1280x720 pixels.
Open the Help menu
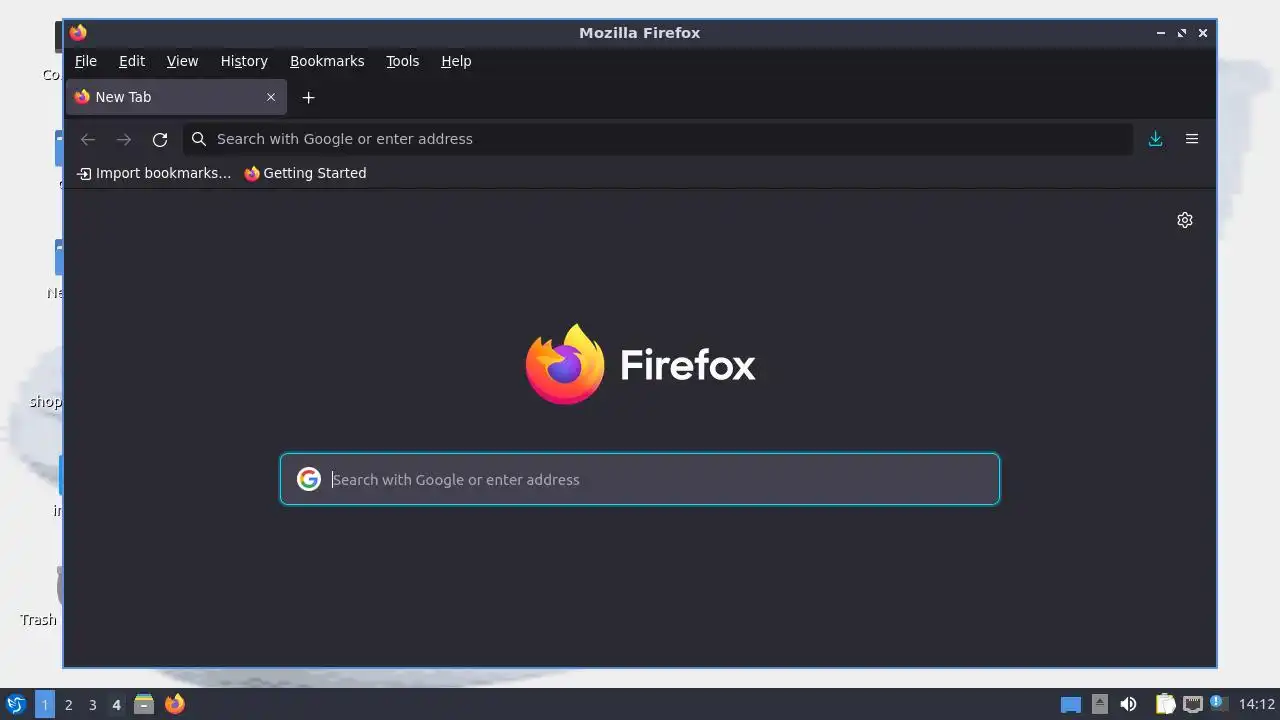click(x=456, y=61)
